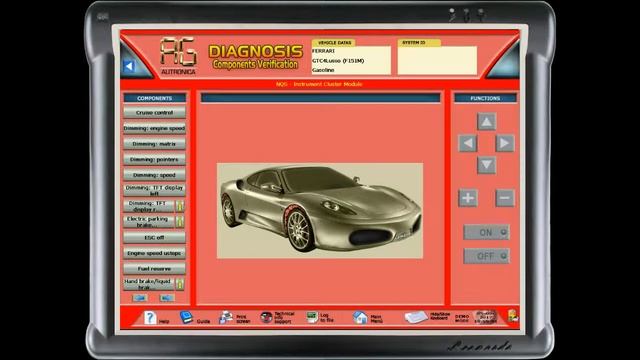Select Dimming: pointers component
This screenshot has width=640, height=360.
click(154, 159)
